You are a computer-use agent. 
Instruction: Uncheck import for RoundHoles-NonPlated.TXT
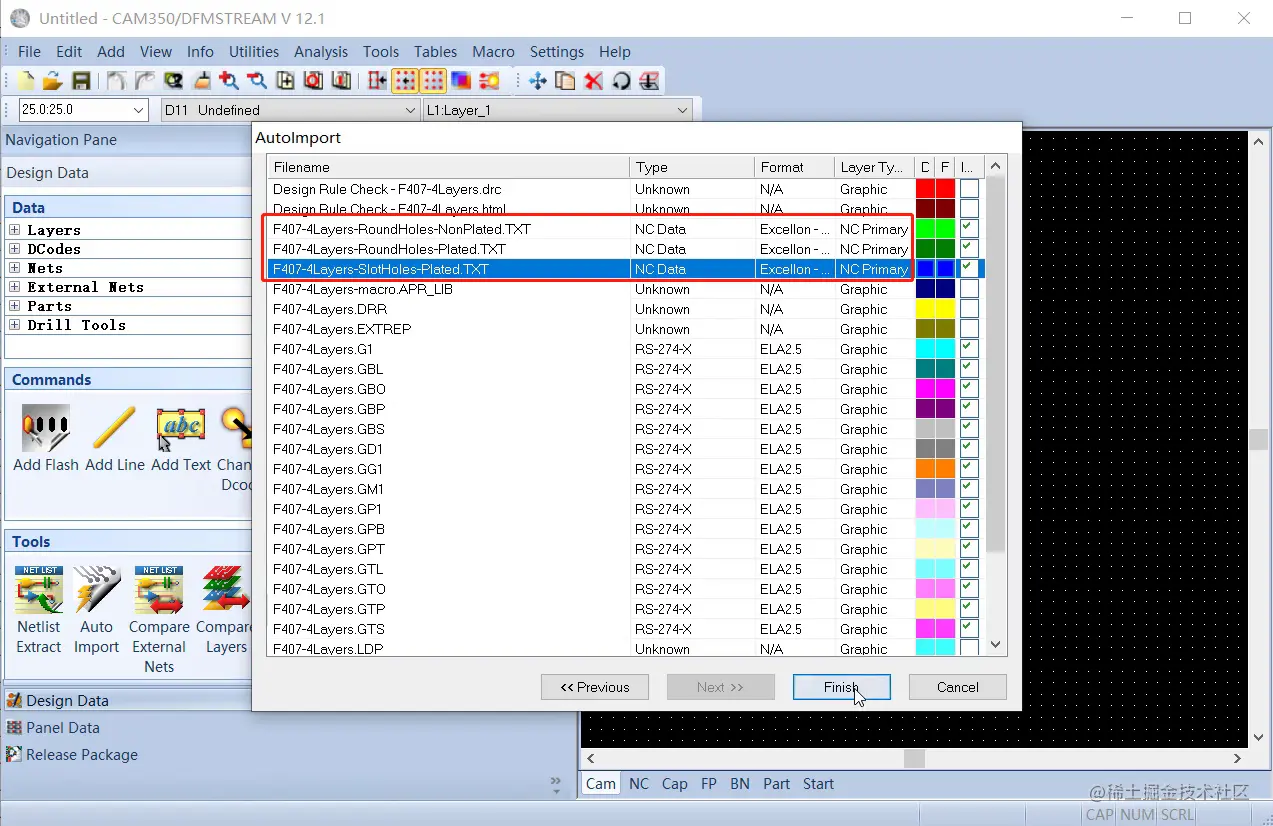point(969,229)
